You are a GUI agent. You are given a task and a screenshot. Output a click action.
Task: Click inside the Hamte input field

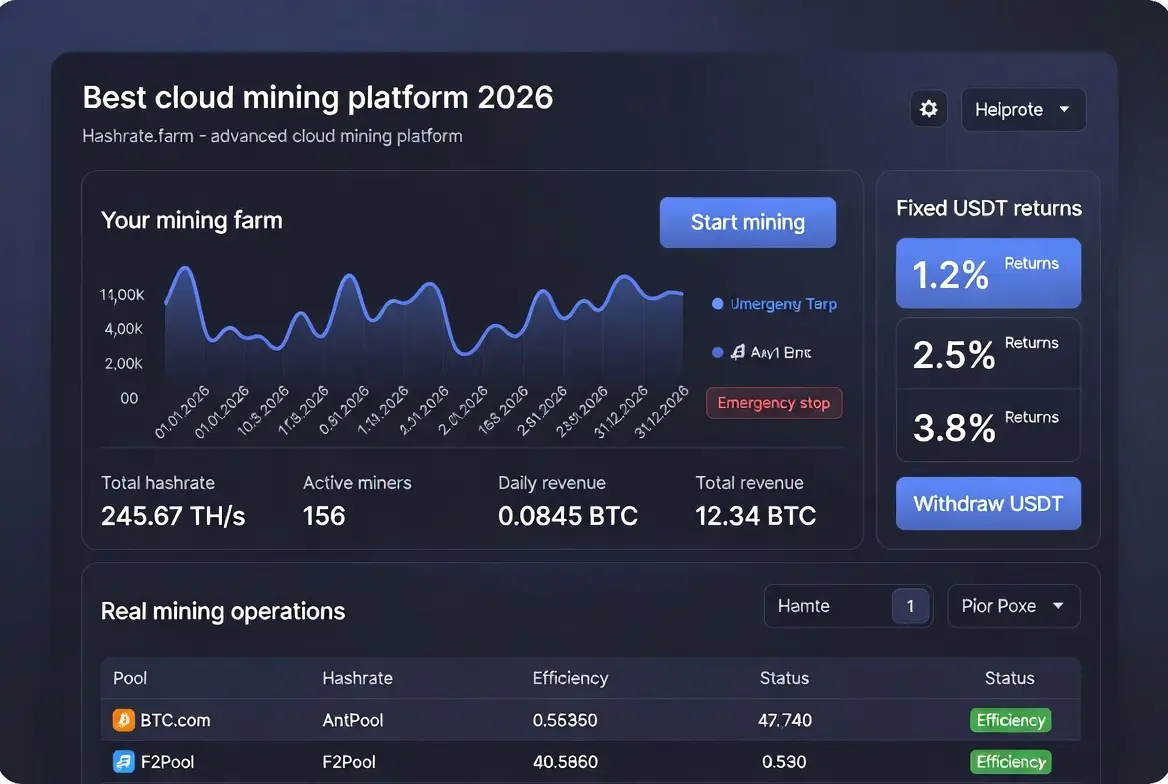point(830,606)
